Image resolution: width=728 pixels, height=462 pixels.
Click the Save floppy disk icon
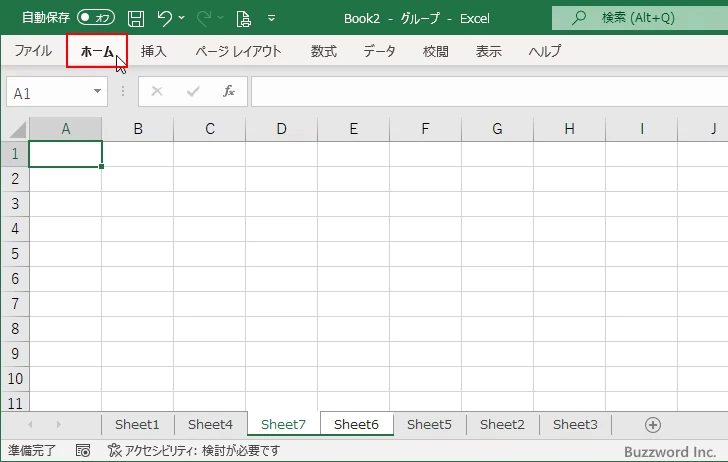[136, 19]
